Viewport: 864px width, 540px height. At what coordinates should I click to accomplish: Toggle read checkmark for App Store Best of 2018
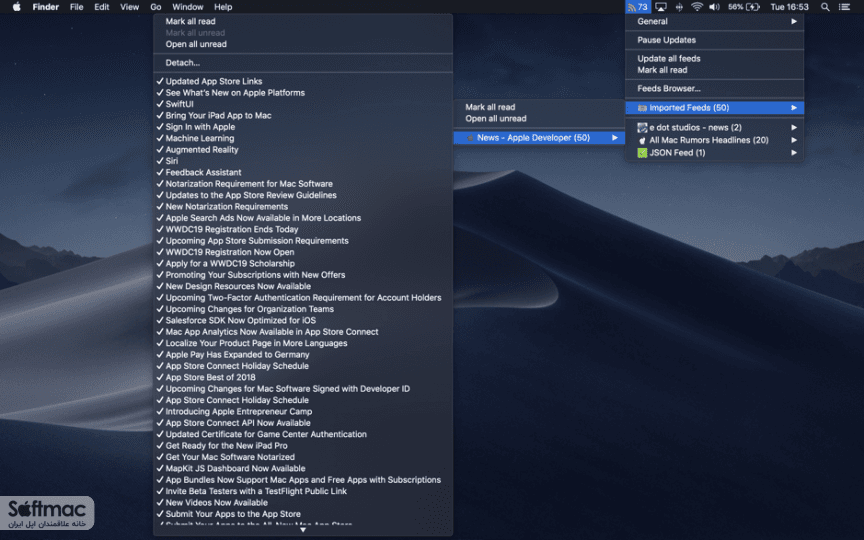coord(160,377)
